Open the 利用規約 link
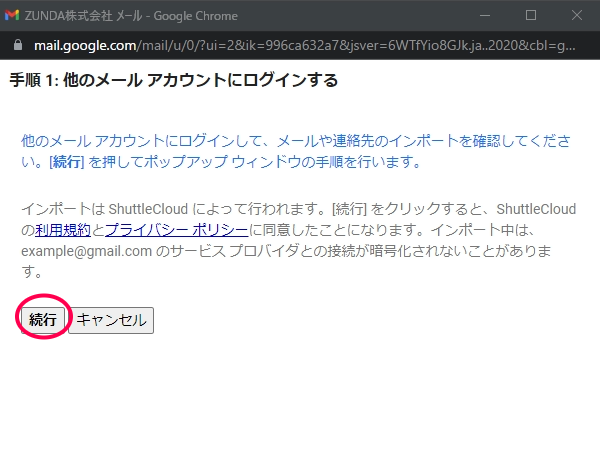 (x=63, y=230)
